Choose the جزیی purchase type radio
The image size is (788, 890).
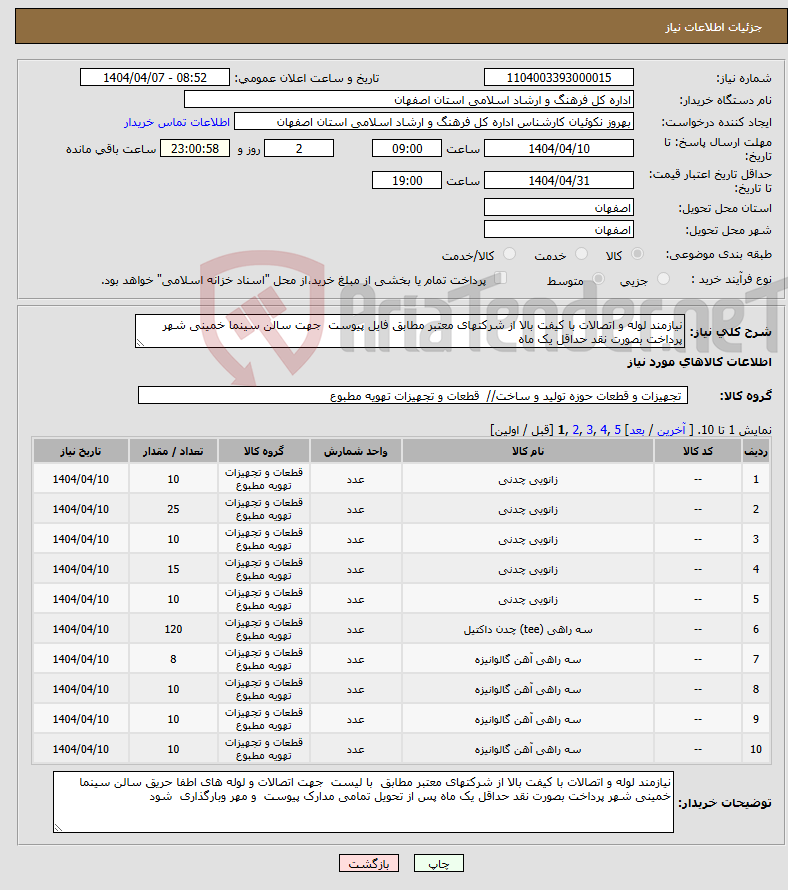(x=663, y=279)
